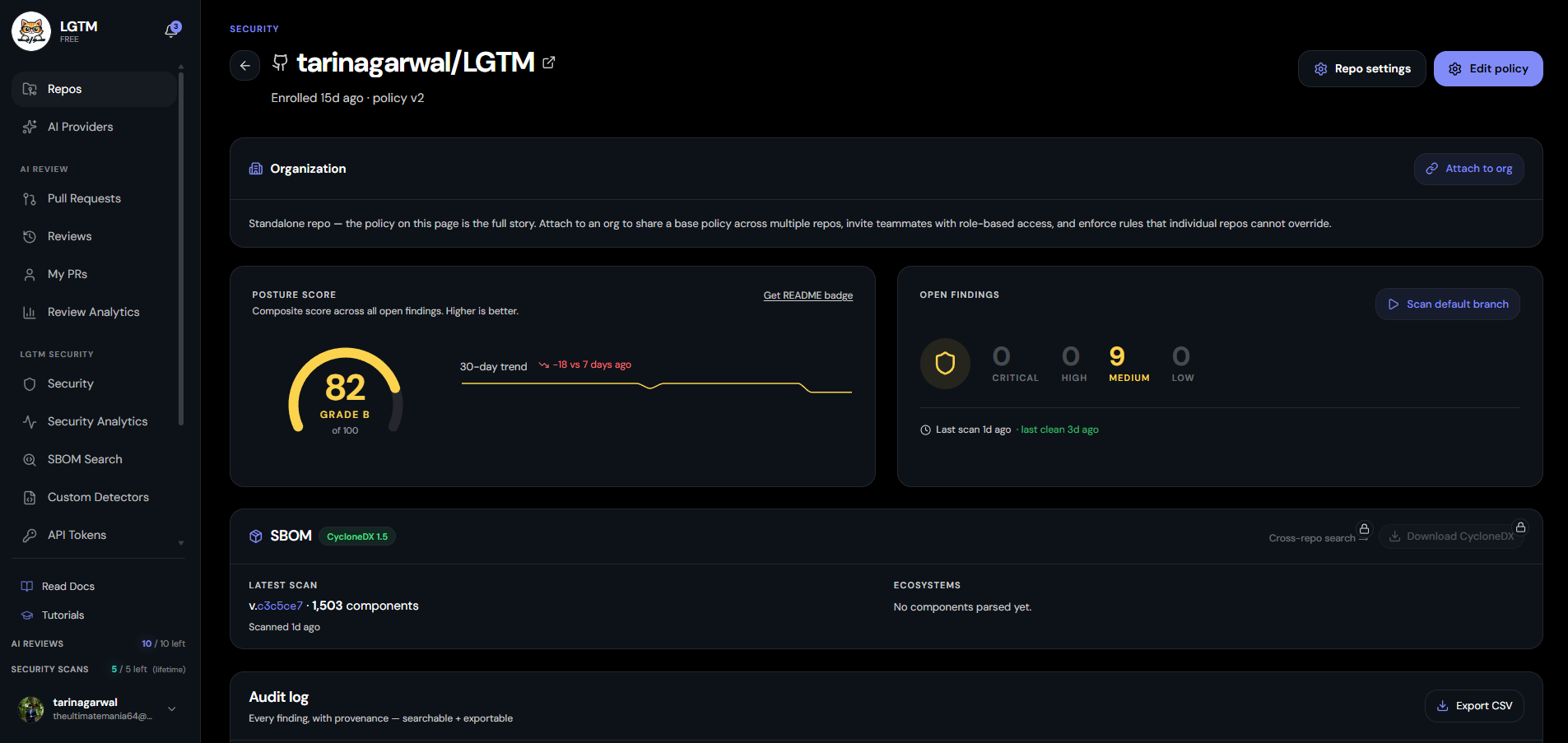Go back using the arrow button
Image resolution: width=1568 pixels, height=743 pixels.
pyautogui.click(x=244, y=66)
